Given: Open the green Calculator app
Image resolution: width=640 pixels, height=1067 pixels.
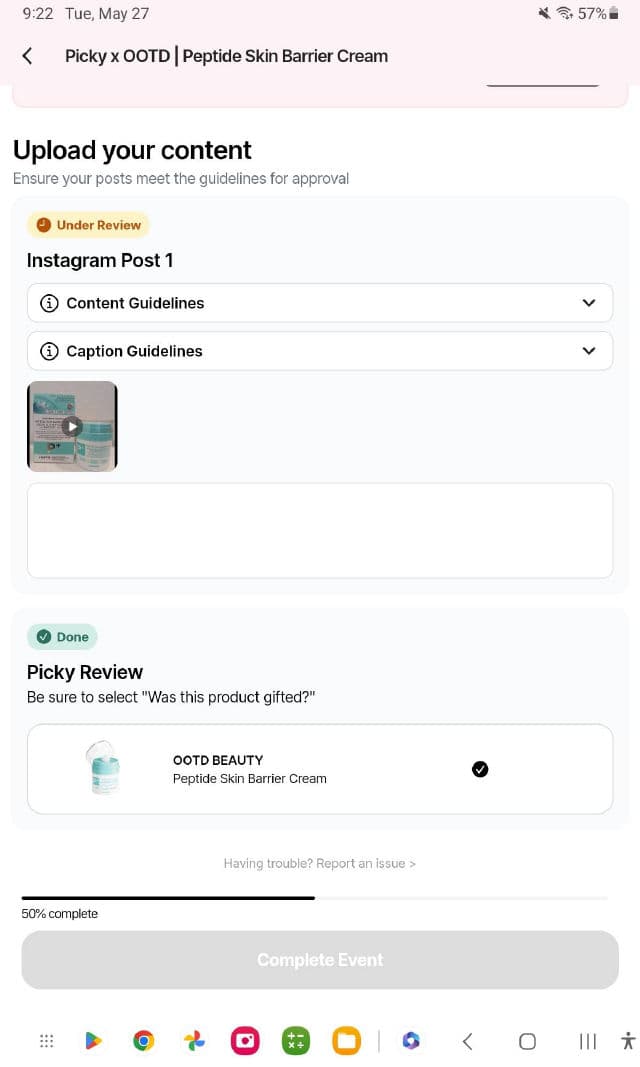Looking at the screenshot, I should pos(295,1041).
